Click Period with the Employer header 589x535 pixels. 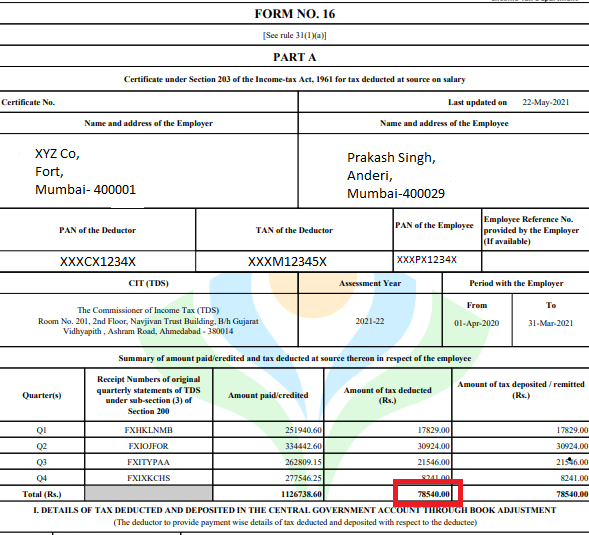coord(516,283)
